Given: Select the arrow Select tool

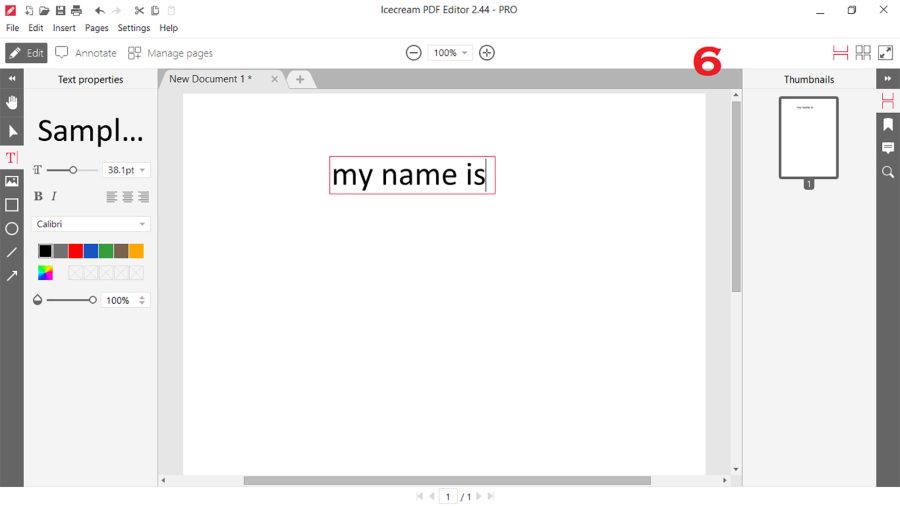Looking at the screenshot, I should [x=11, y=131].
